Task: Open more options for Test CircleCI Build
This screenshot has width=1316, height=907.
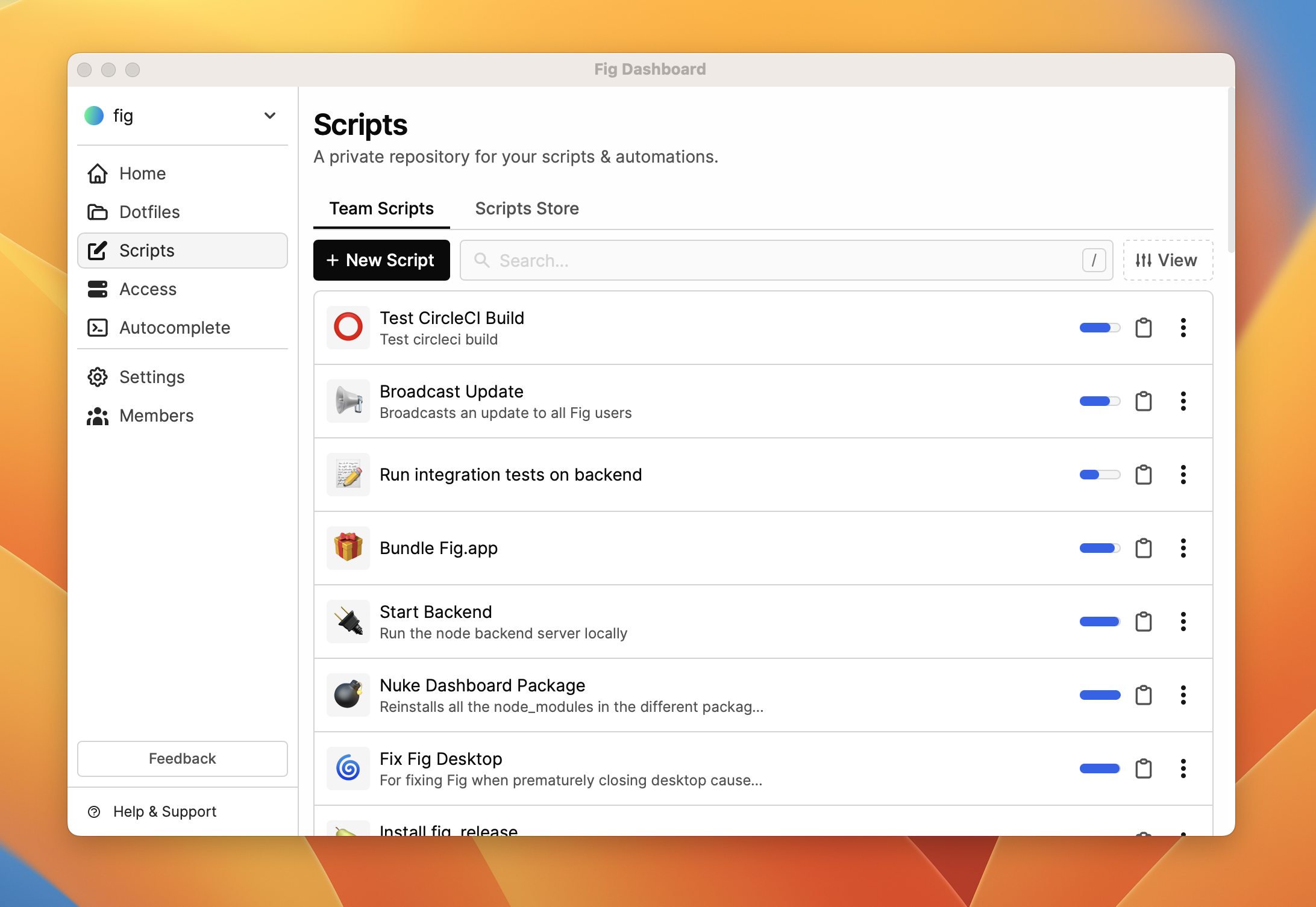Action: pos(1183,328)
